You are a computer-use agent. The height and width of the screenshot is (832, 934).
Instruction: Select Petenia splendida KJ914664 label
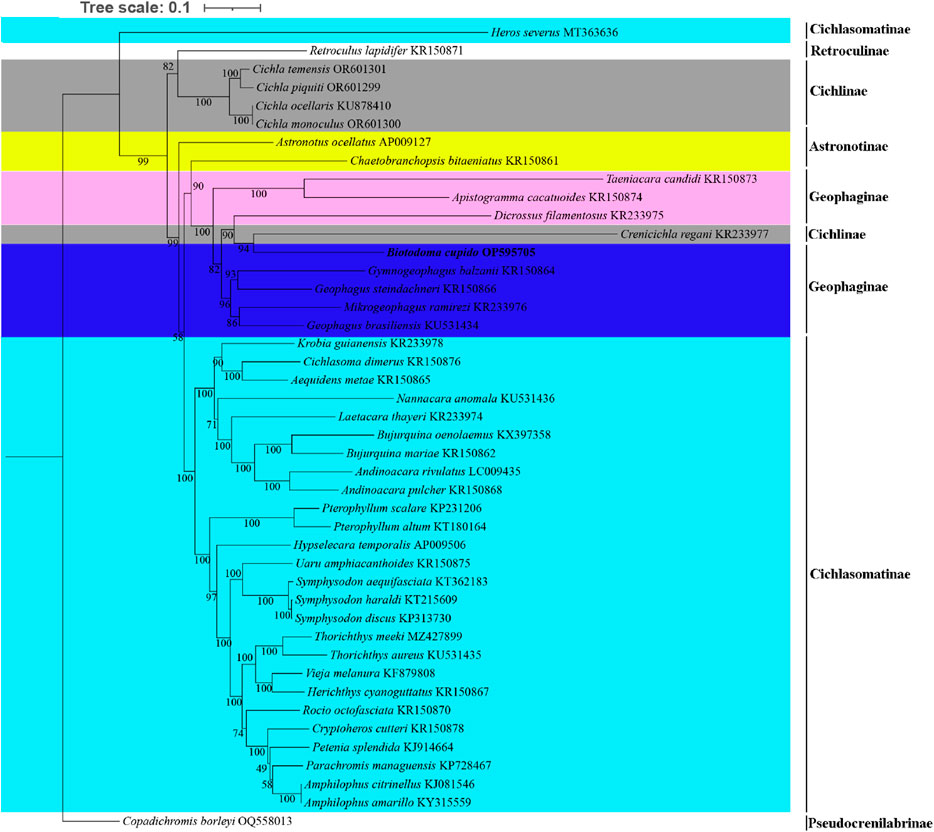pyautogui.click(x=382, y=747)
